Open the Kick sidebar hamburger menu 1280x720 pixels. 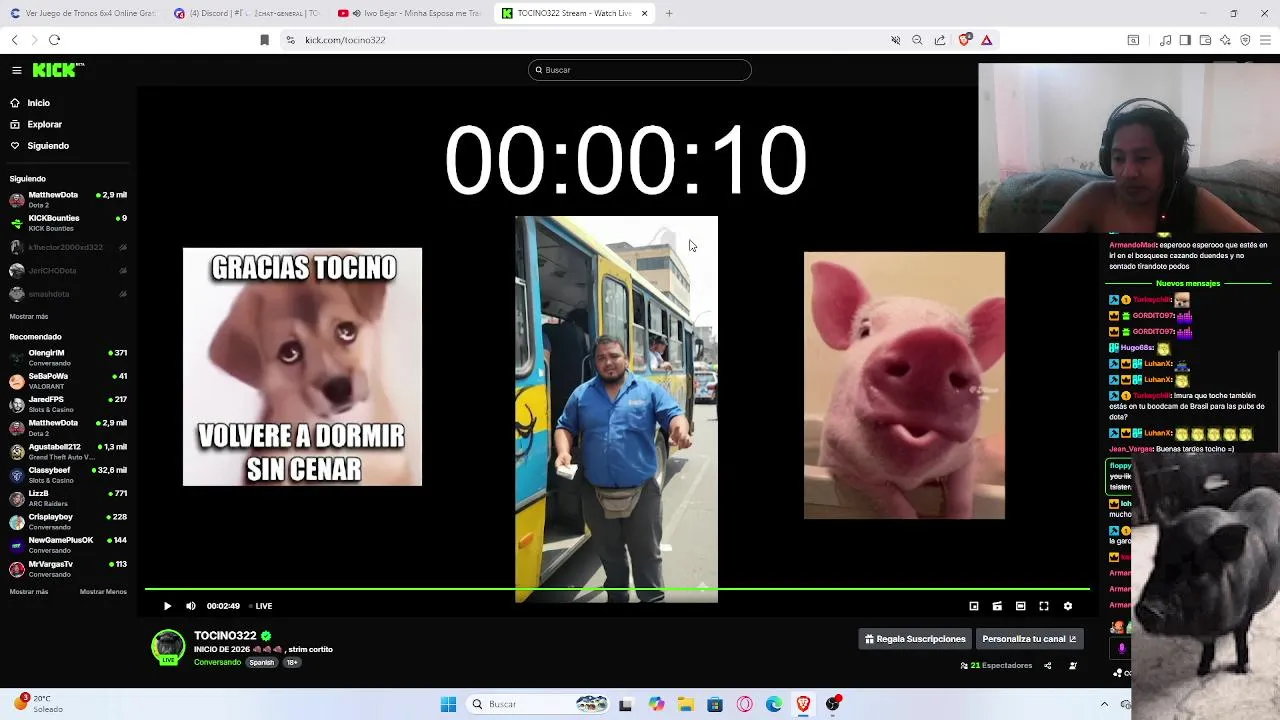point(17,70)
